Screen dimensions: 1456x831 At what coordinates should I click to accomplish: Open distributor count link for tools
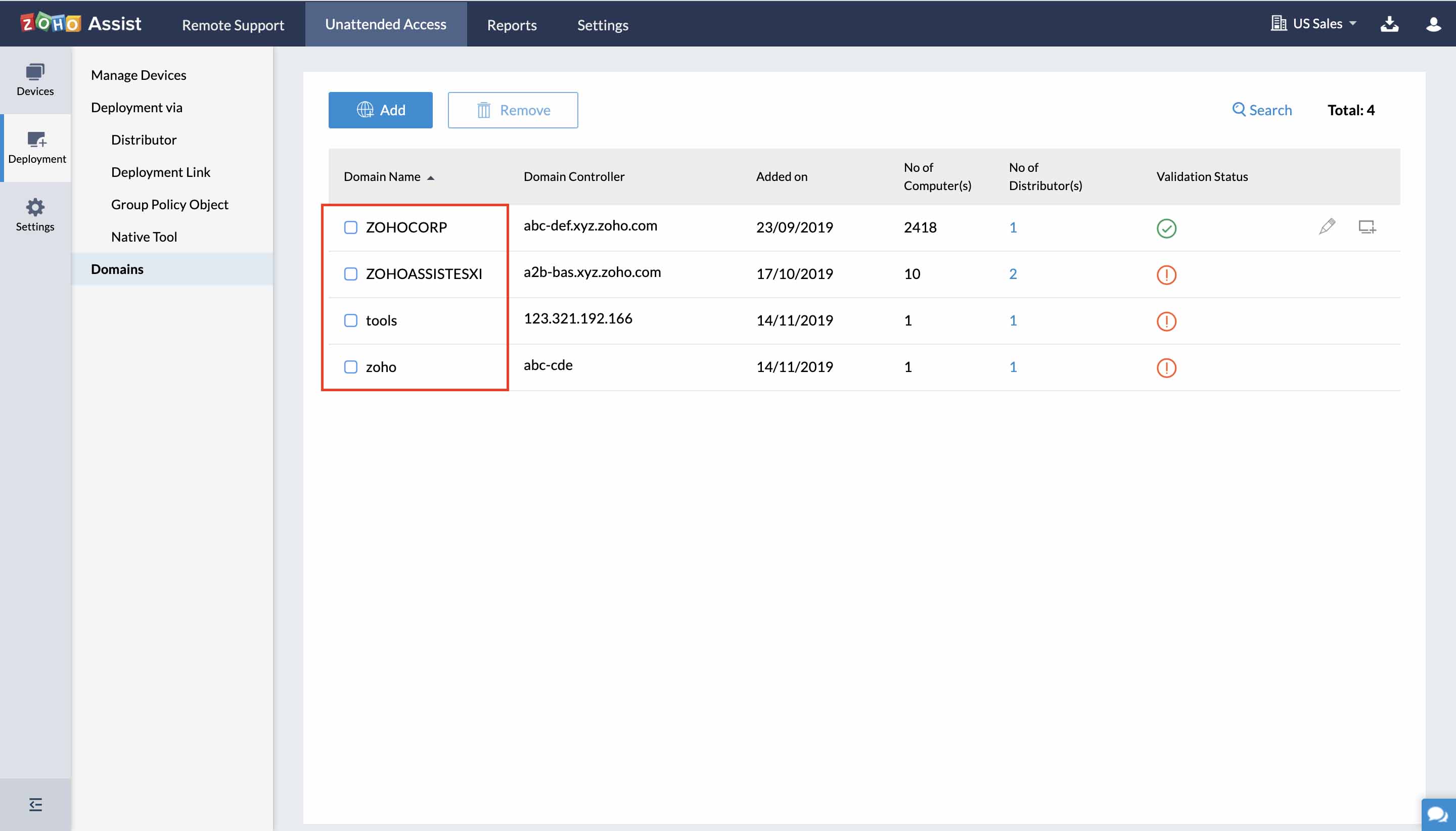(1013, 320)
